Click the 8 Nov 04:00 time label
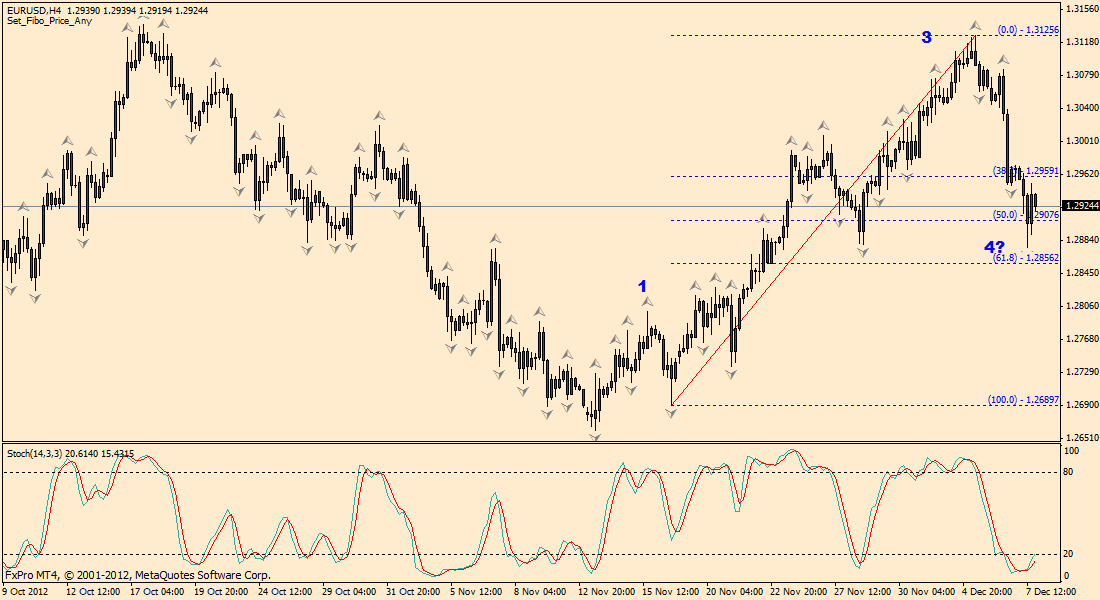This screenshot has width=1100, height=600. point(540,592)
